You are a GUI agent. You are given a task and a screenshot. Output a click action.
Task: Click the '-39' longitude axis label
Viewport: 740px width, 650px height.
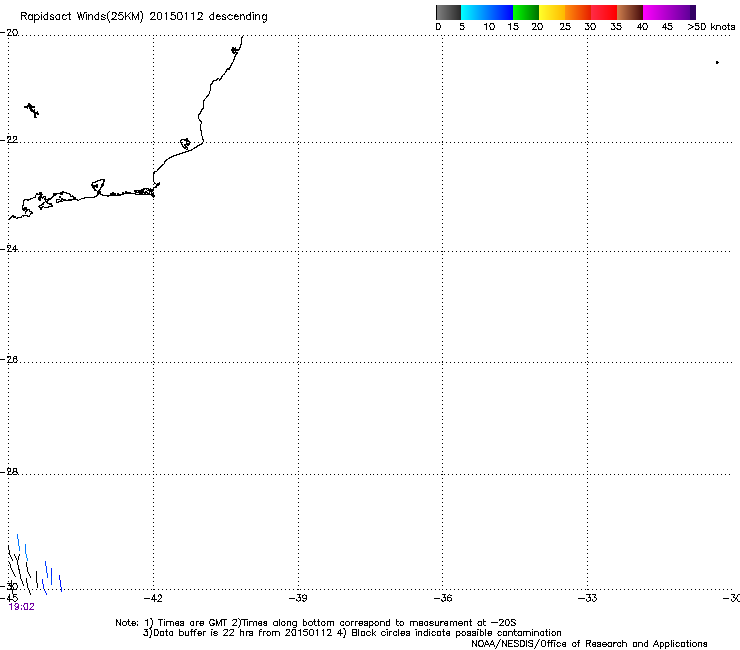coord(298,598)
